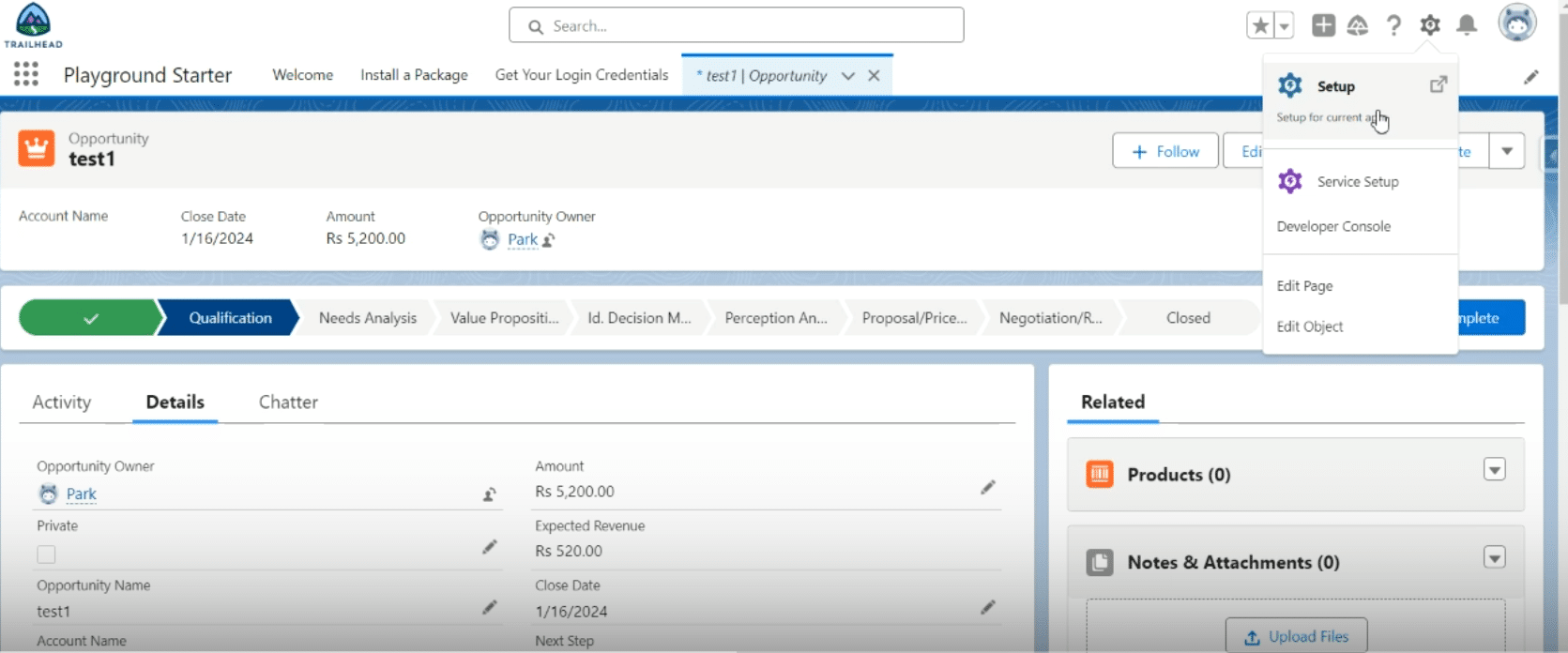This screenshot has width=1568, height=653.
Task: Click the search magnifier icon
Action: (536, 26)
